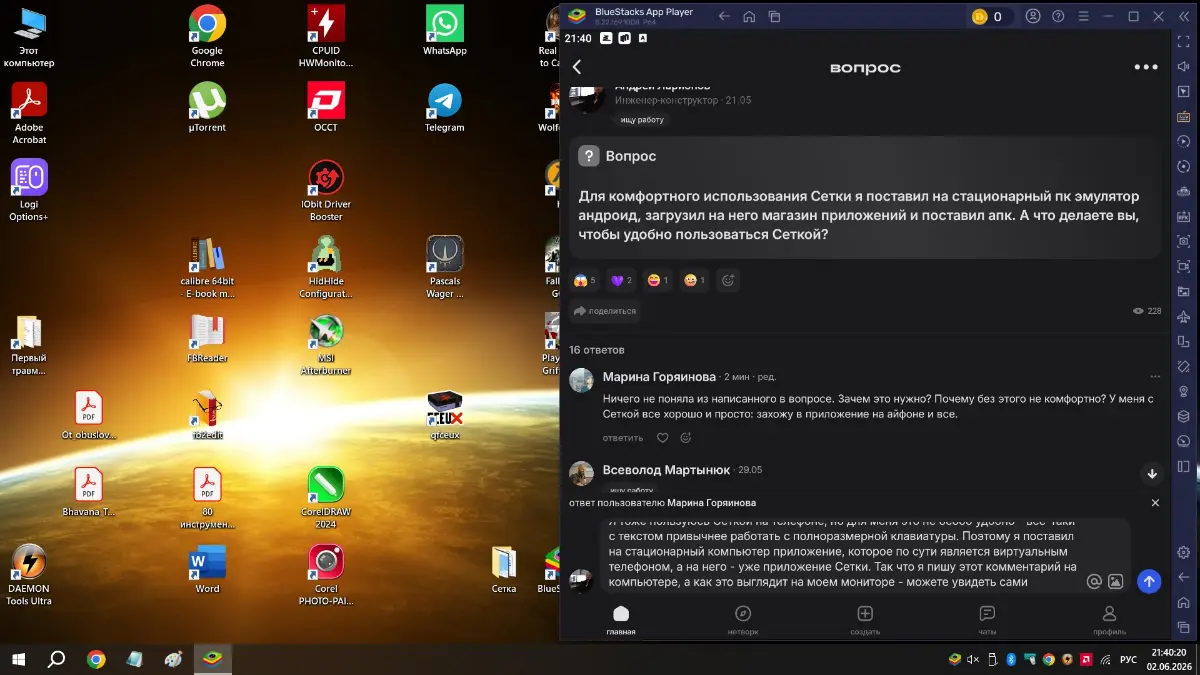The height and width of the screenshot is (675, 1200).
Task: Open BlueStacks settings gear in side toolbar
Action: 1184,552
